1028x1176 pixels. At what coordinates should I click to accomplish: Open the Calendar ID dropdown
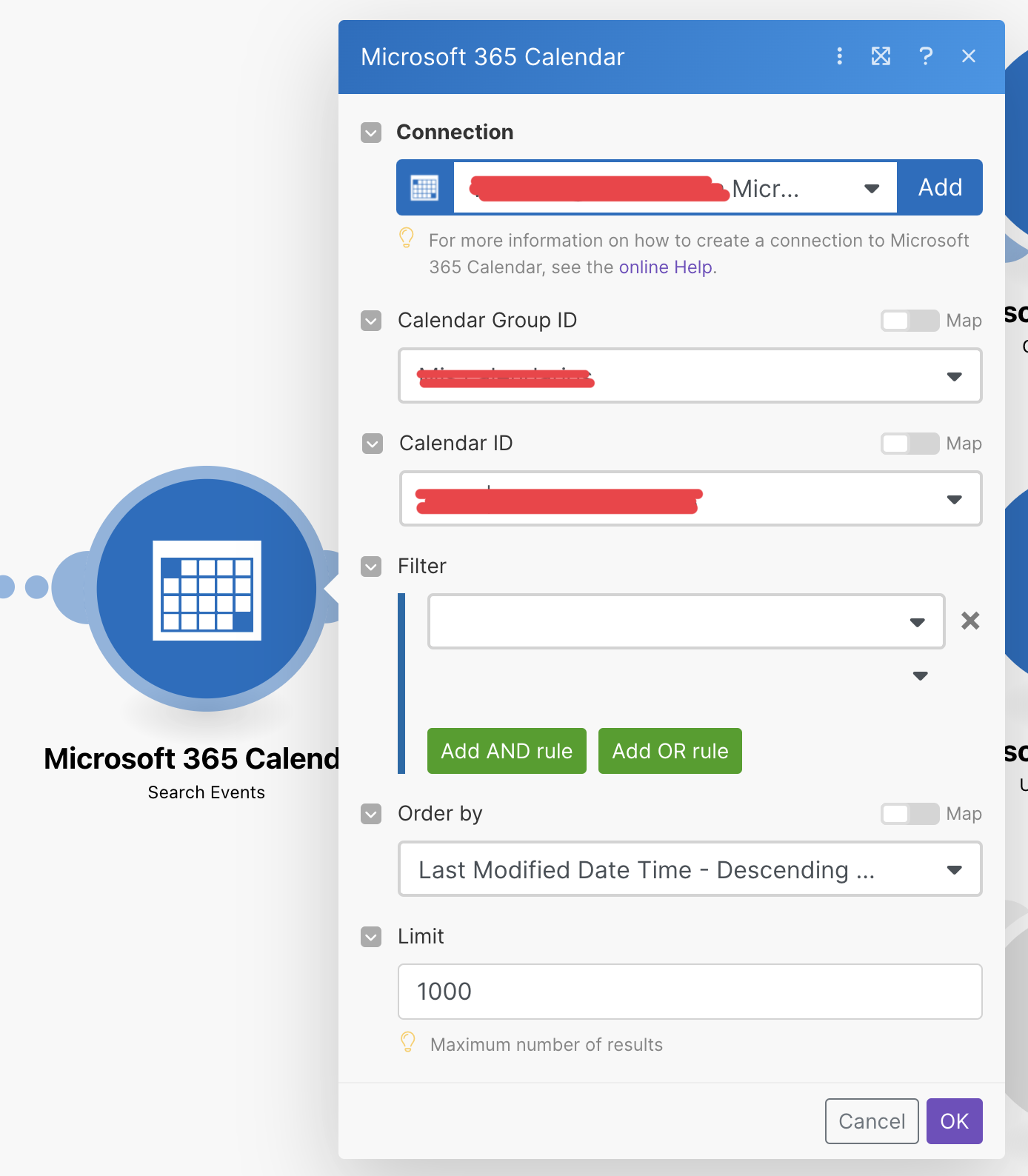(x=691, y=498)
